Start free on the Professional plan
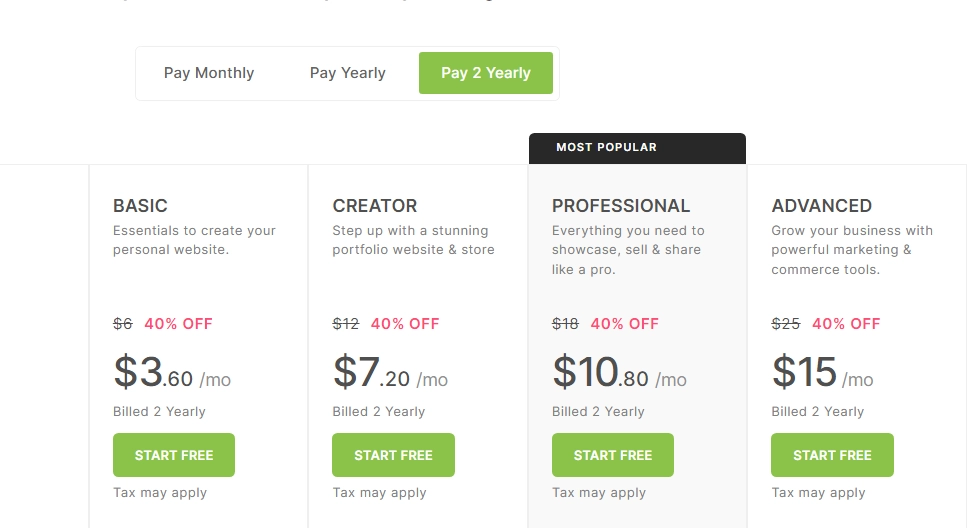979x528 pixels. click(612, 455)
